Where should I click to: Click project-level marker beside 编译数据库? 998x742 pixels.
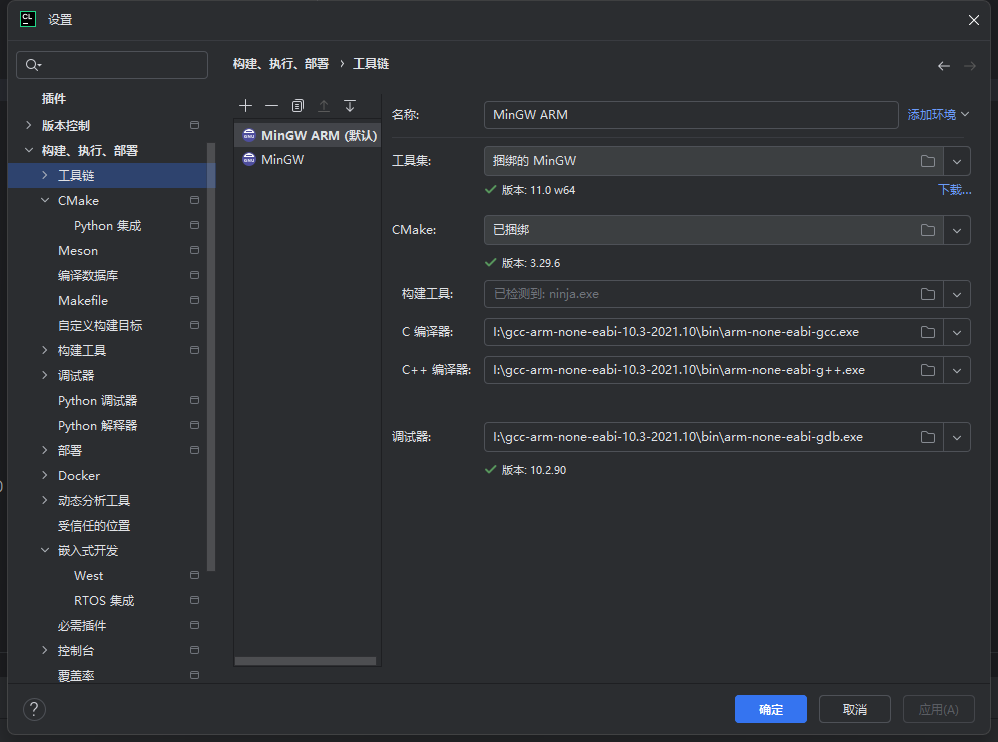coord(195,275)
